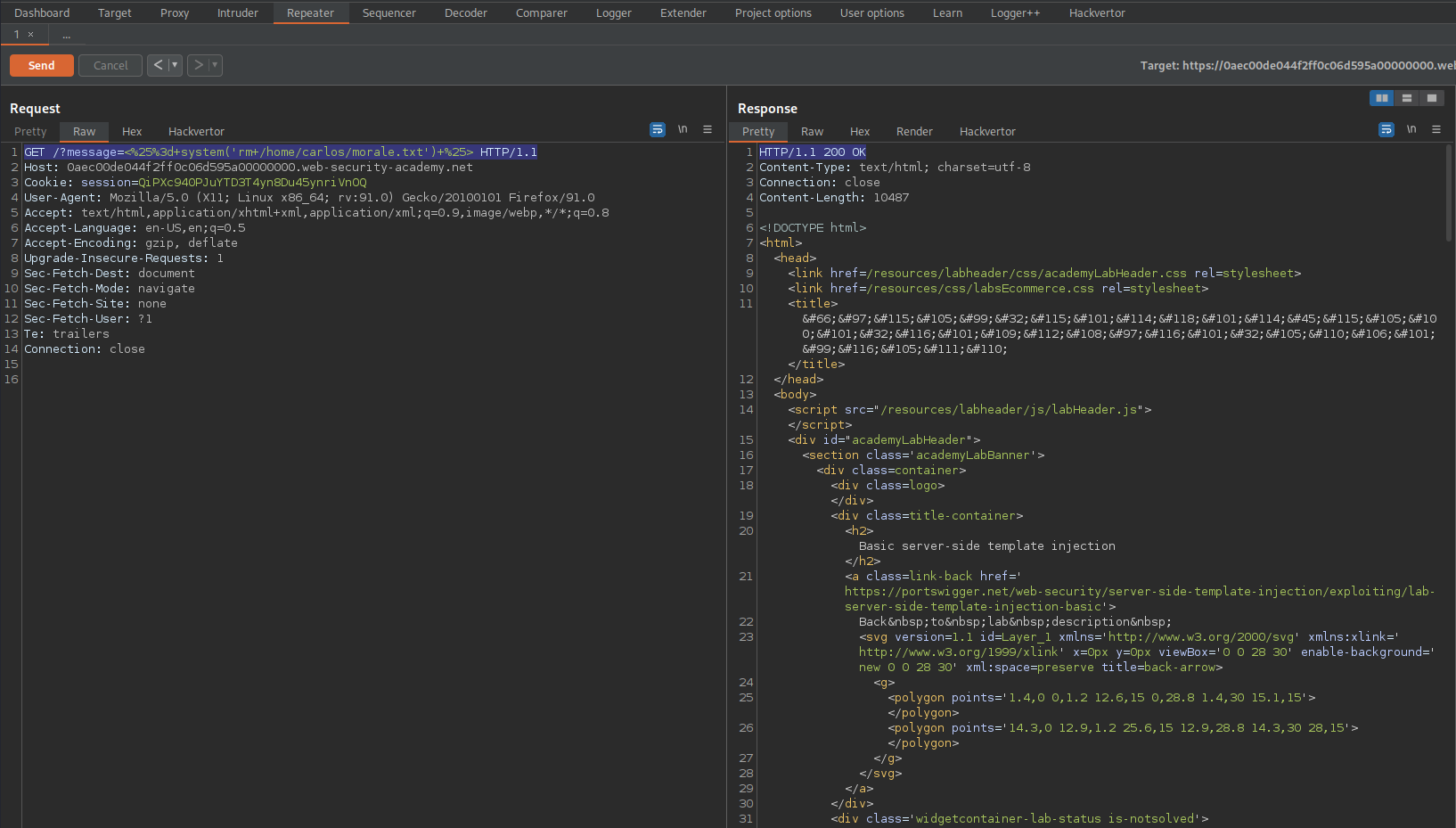
Task: Open the Target tab
Action: [115, 12]
